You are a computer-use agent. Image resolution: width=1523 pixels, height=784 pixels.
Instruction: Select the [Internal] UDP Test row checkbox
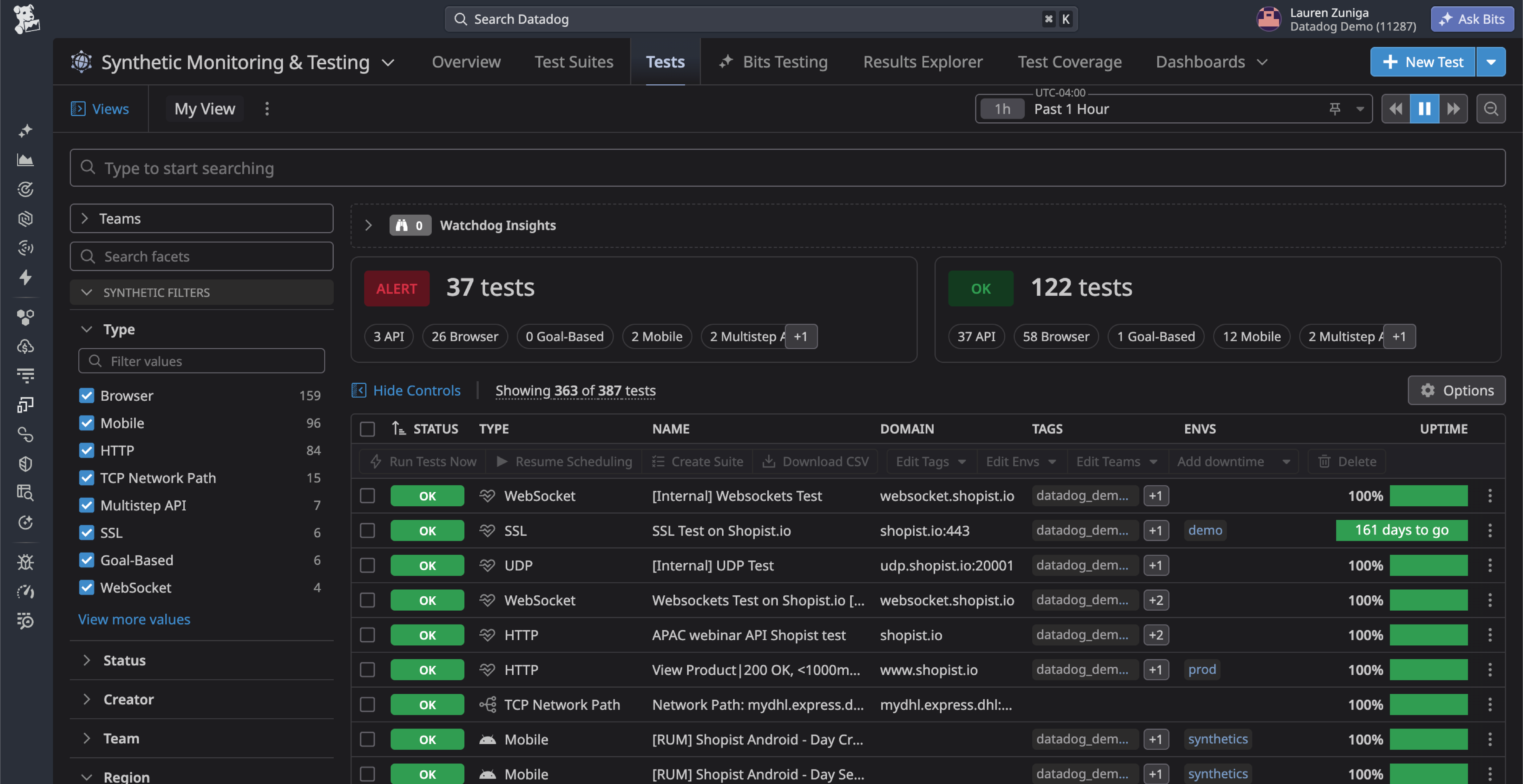[367, 565]
